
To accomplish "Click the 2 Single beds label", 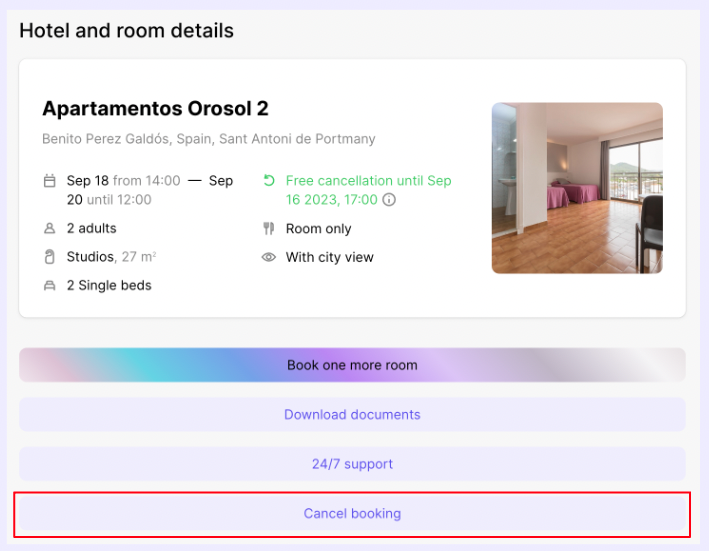I will (109, 285).
